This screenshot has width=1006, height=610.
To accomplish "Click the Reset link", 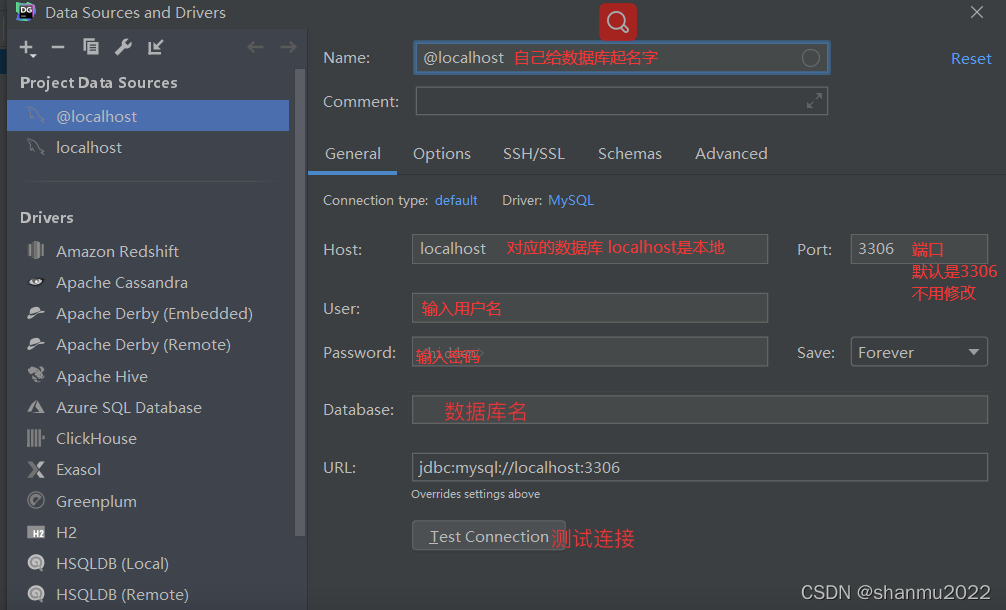I will tap(971, 59).
